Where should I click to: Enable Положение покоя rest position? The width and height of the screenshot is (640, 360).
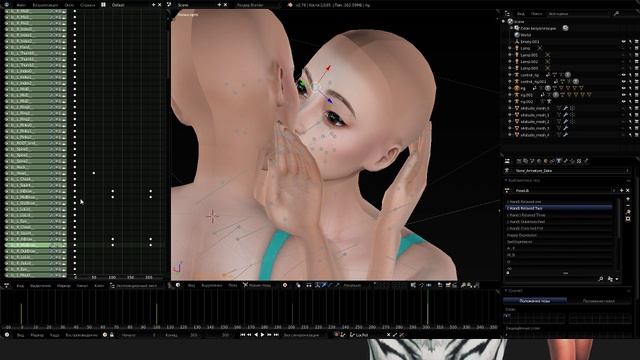(x=598, y=301)
